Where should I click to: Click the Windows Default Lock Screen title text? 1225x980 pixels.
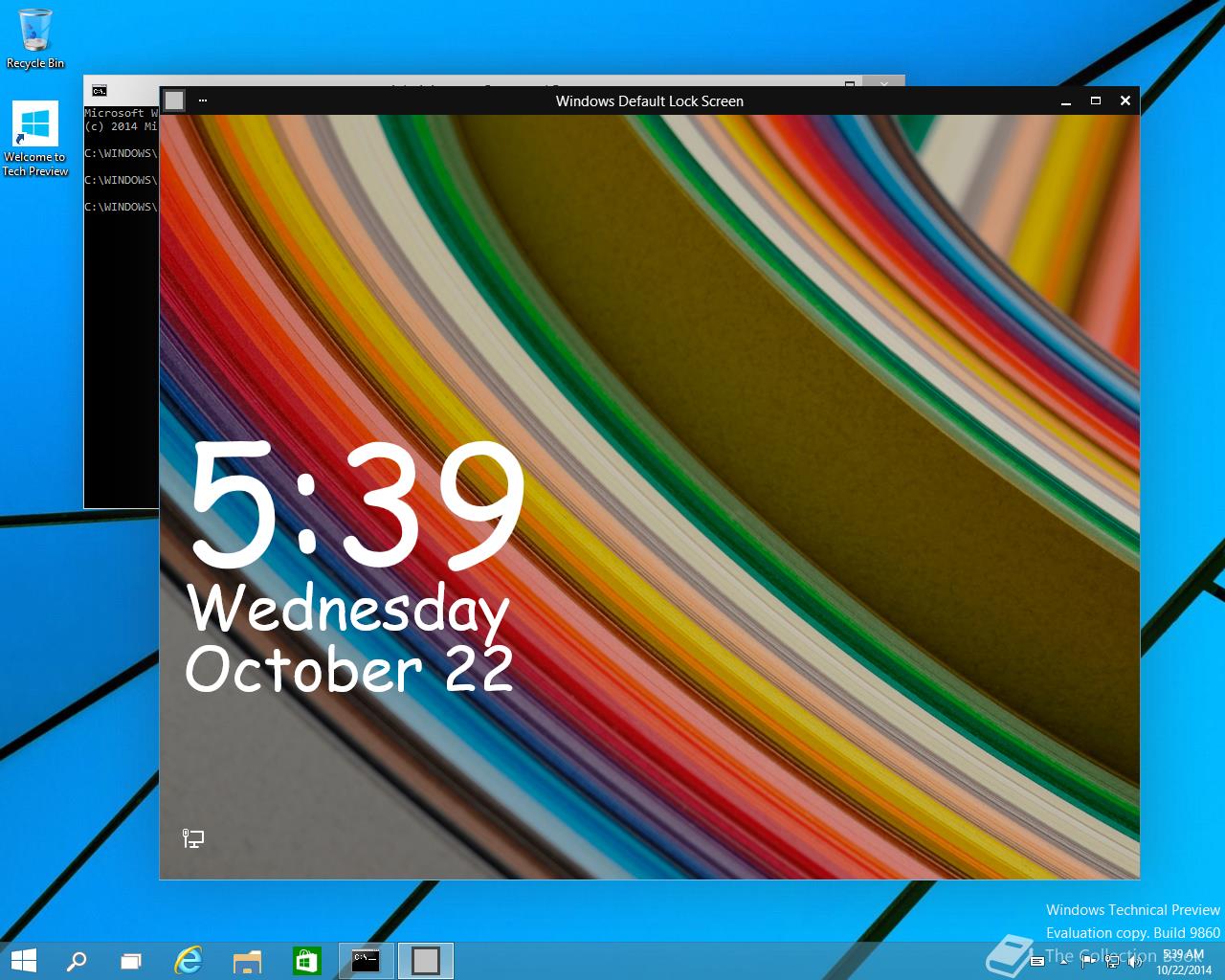click(649, 100)
